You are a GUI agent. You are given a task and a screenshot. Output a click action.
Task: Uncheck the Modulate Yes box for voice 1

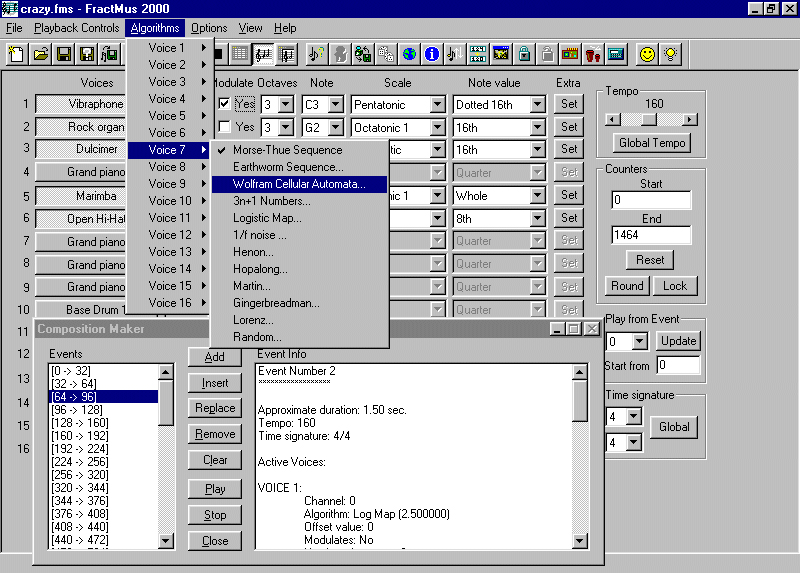coord(225,104)
